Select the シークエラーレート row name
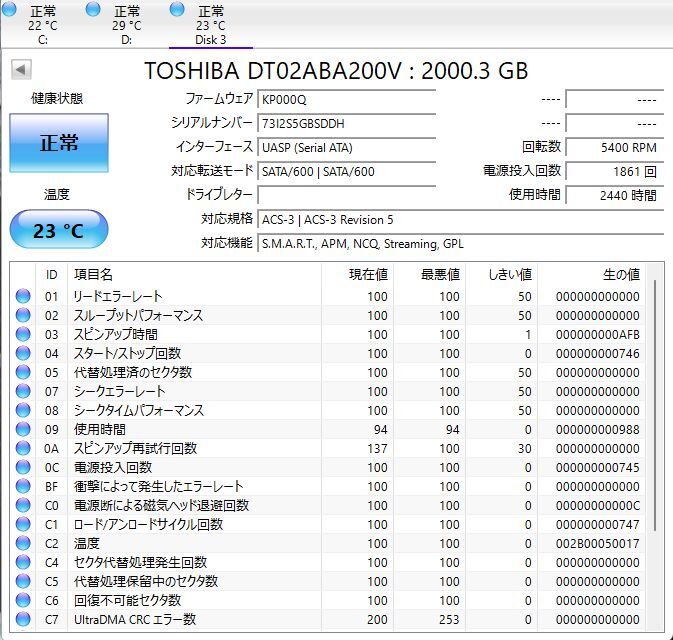This screenshot has width=673, height=640. tap(119, 391)
